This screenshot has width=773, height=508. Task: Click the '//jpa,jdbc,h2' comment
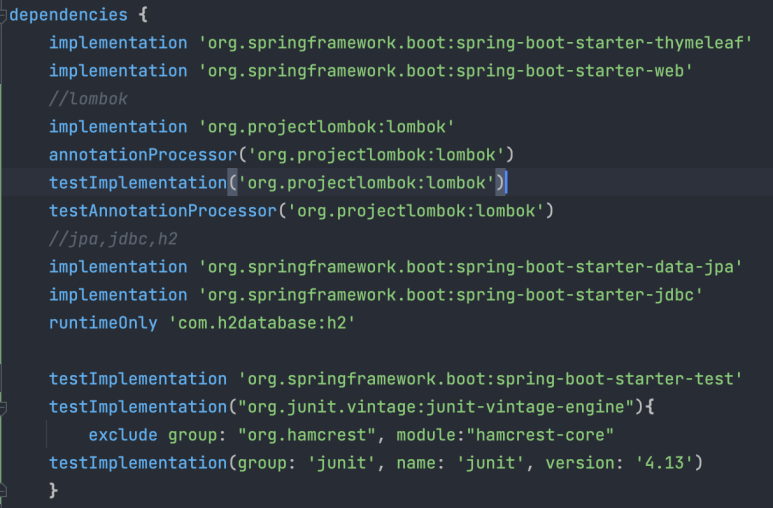coord(113,239)
